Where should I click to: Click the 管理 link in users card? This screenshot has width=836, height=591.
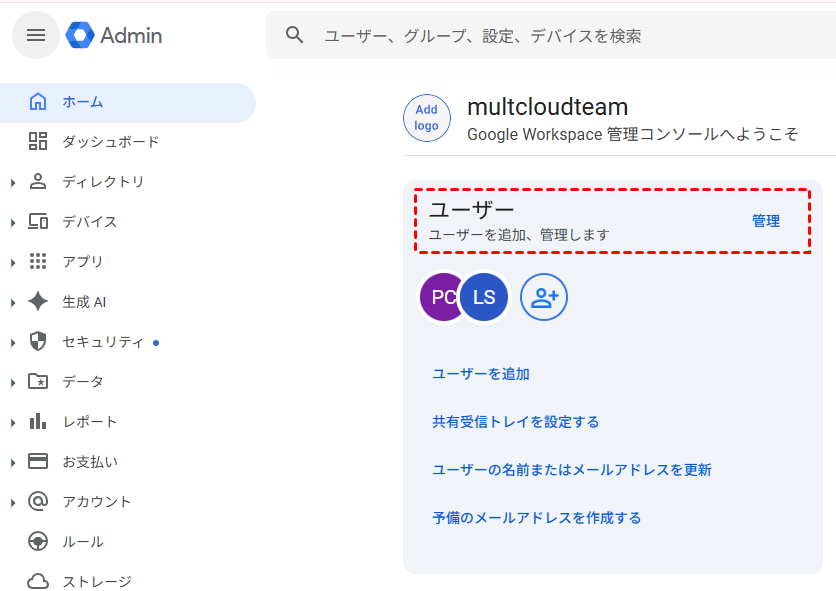point(766,221)
